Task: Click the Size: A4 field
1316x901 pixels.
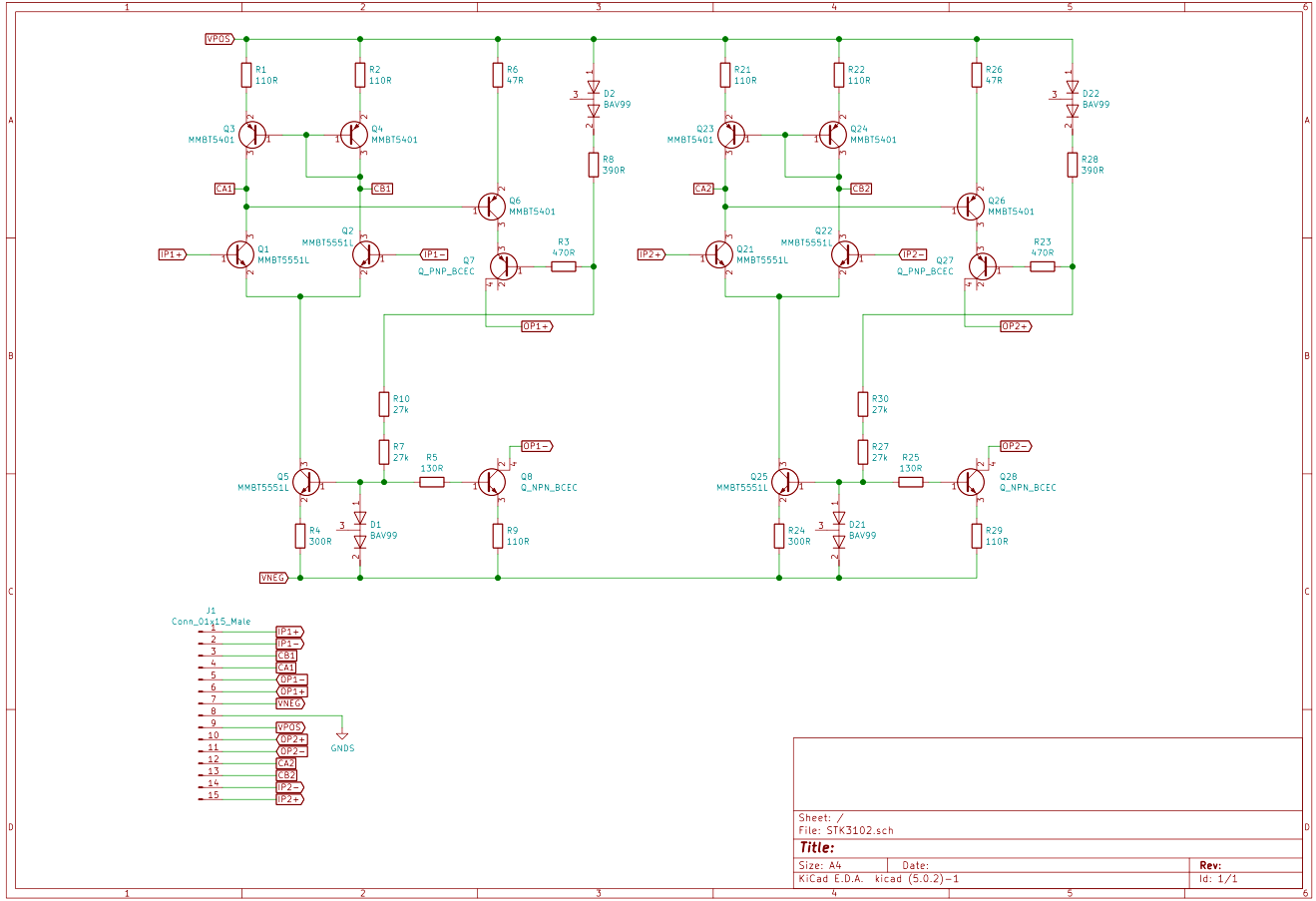Action: pyautogui.click(x=820, y=865)
